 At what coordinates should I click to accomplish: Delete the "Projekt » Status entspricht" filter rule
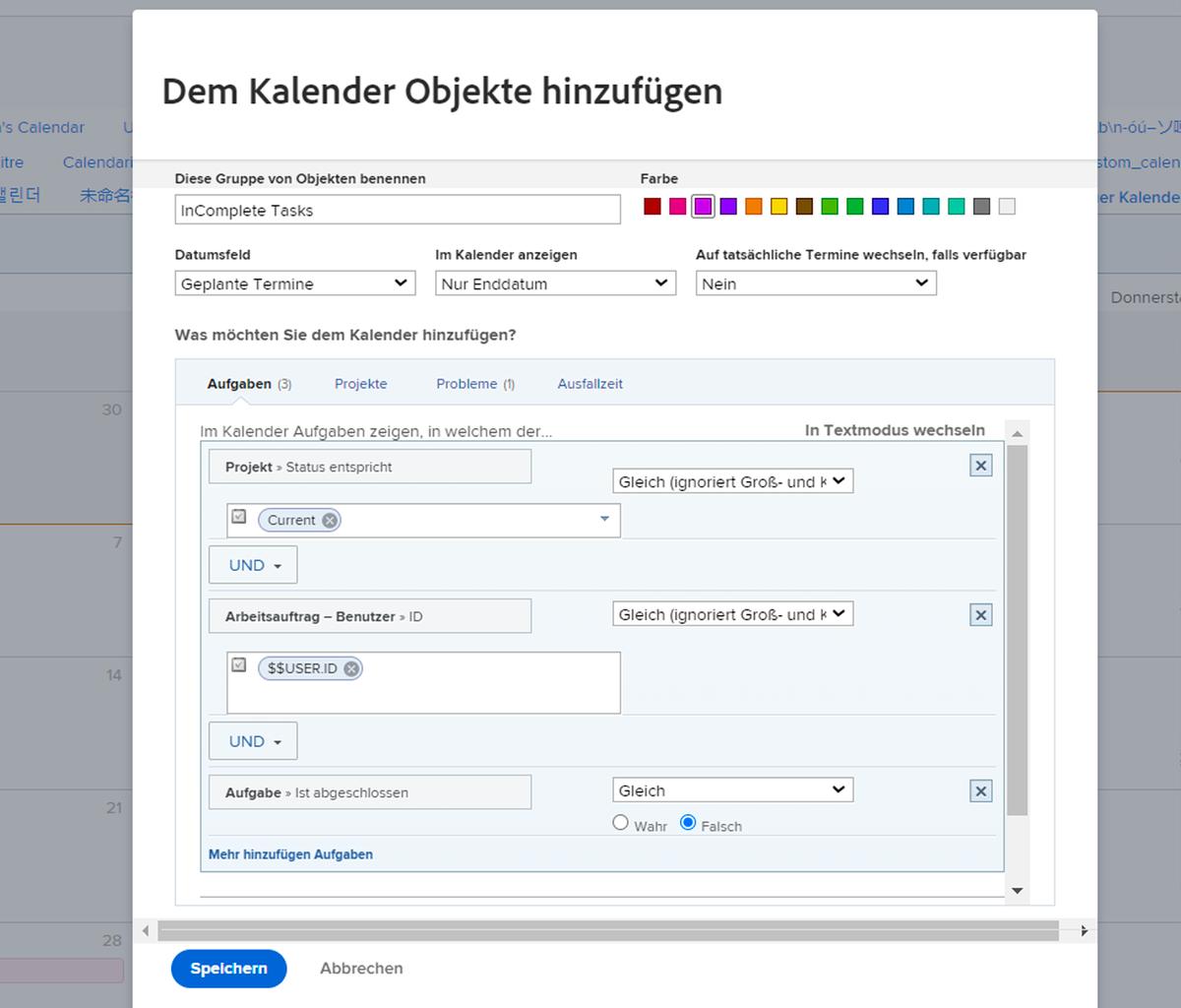pos(980,465)
